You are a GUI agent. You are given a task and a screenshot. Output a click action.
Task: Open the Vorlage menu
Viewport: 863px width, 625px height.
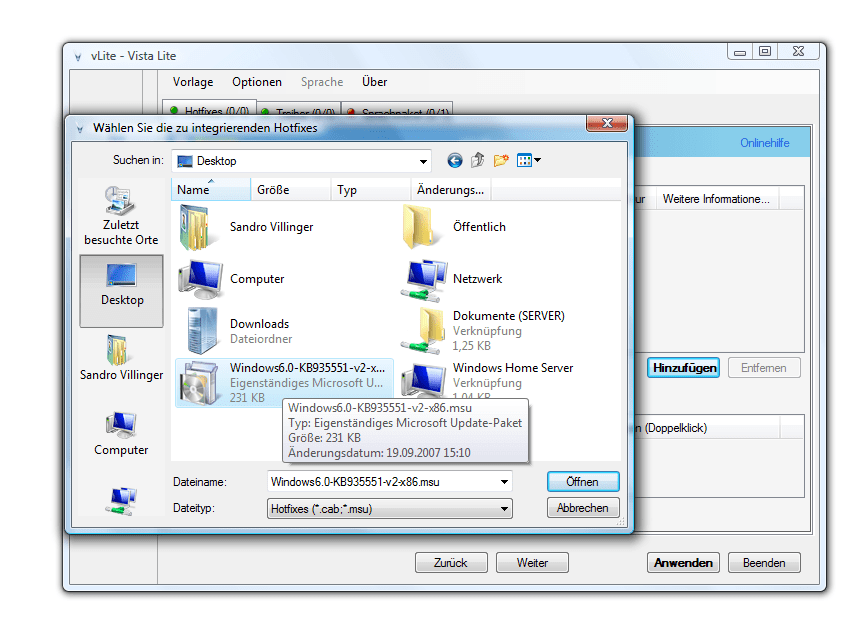193,82
